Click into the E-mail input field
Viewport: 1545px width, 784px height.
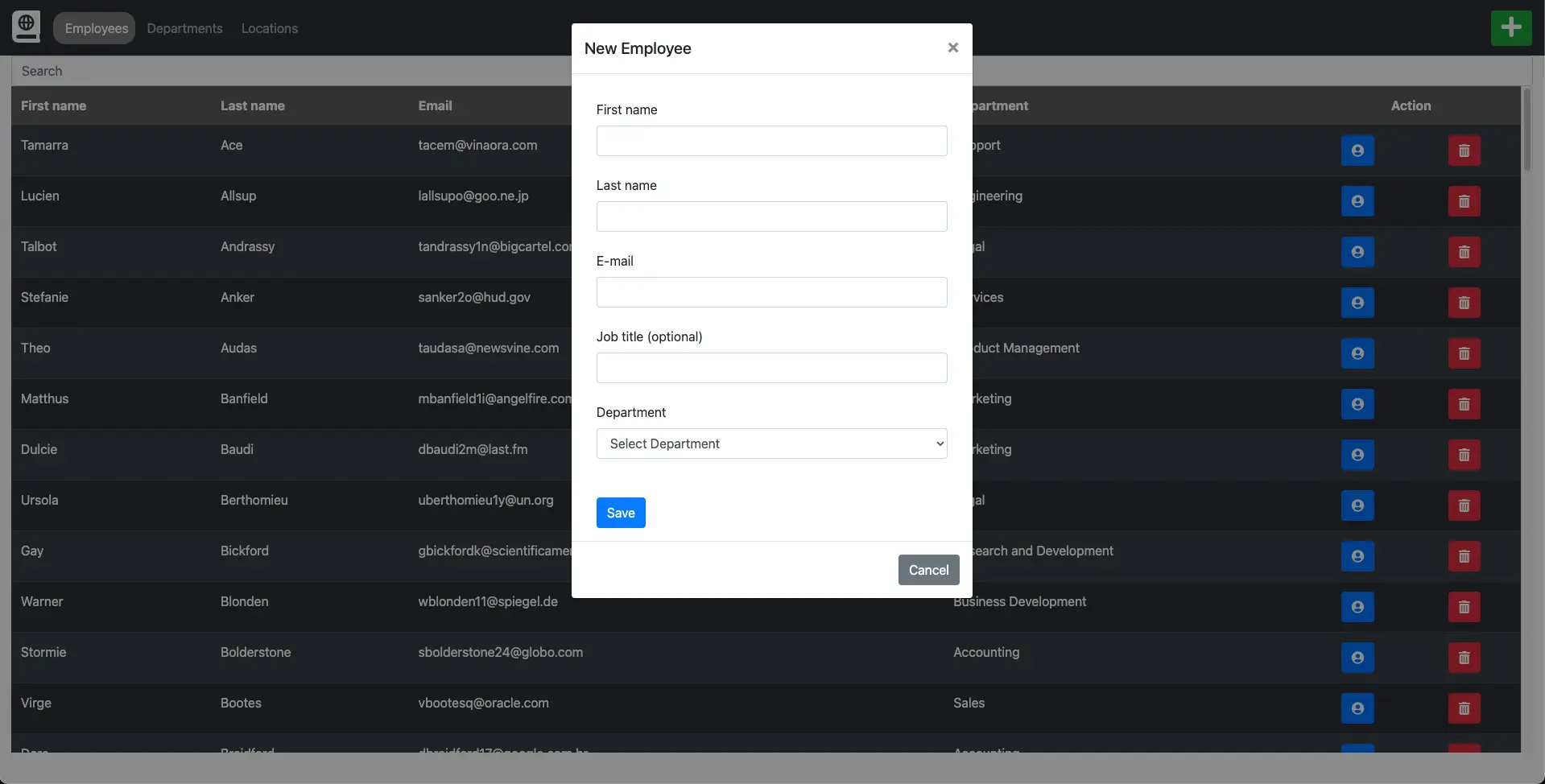(770, 292)
